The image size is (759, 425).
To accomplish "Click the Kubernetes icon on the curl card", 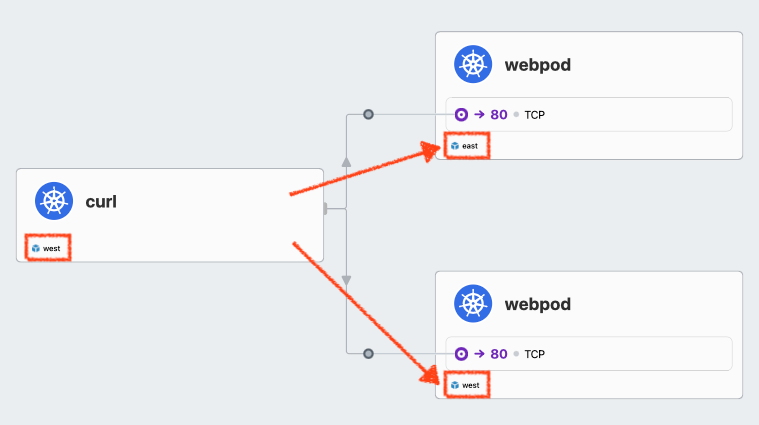I will pos(54,201).
